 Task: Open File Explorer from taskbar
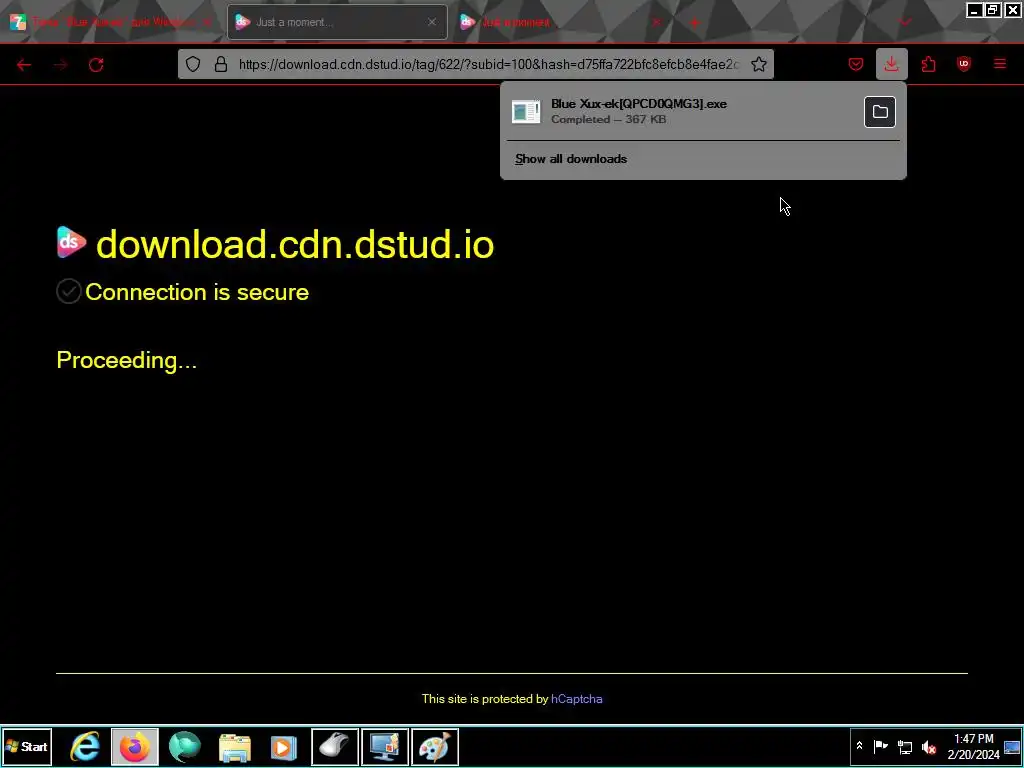(x=234, y=747)
